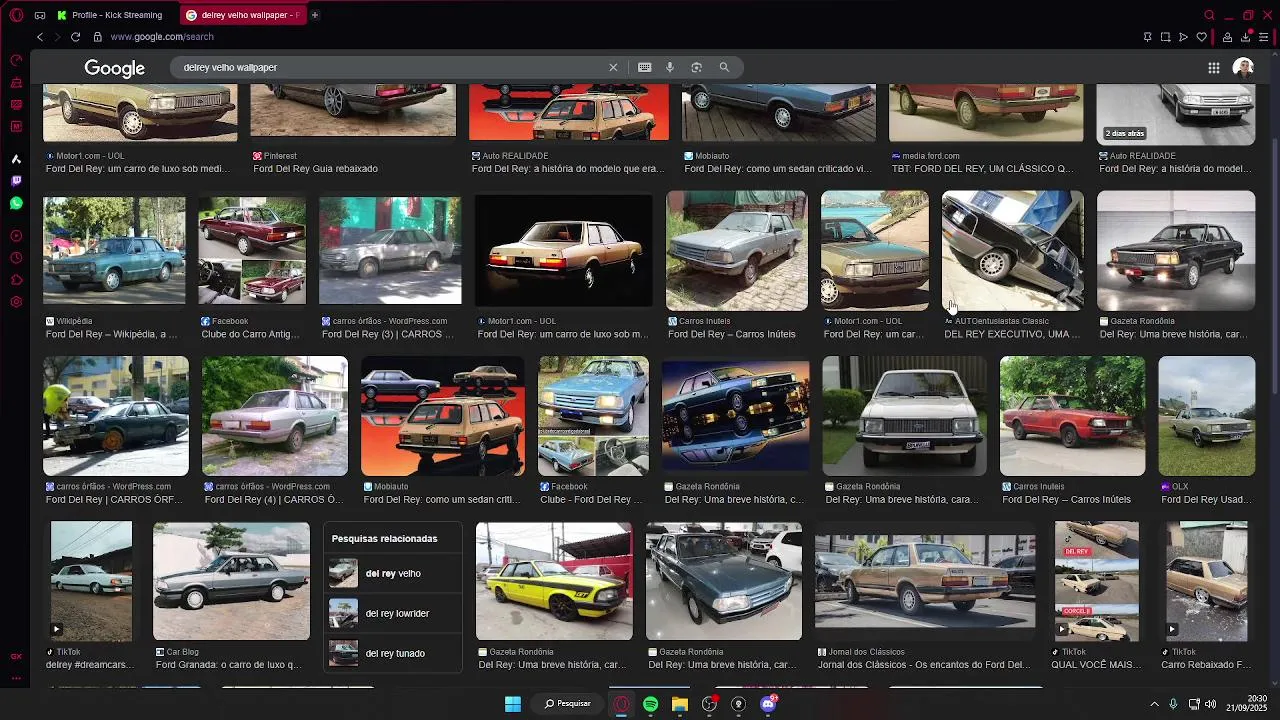This screenshot has height=720, width=1280.
Task: Open Car Blog Ford Granada thumbnail
Action: tap(231, 581)
